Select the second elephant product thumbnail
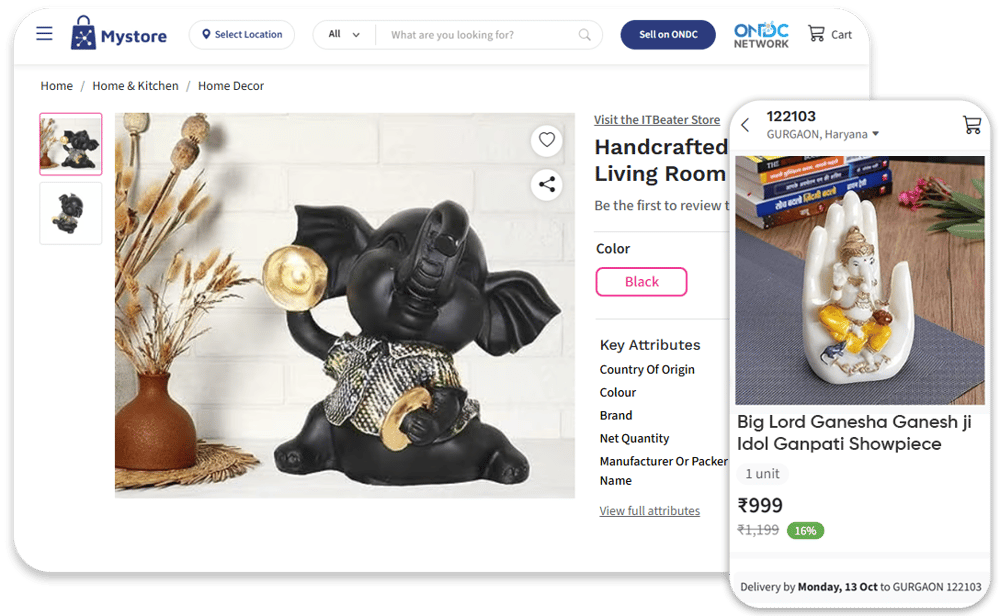This screenshot has height=616, width=1000. tap(71, 214)
